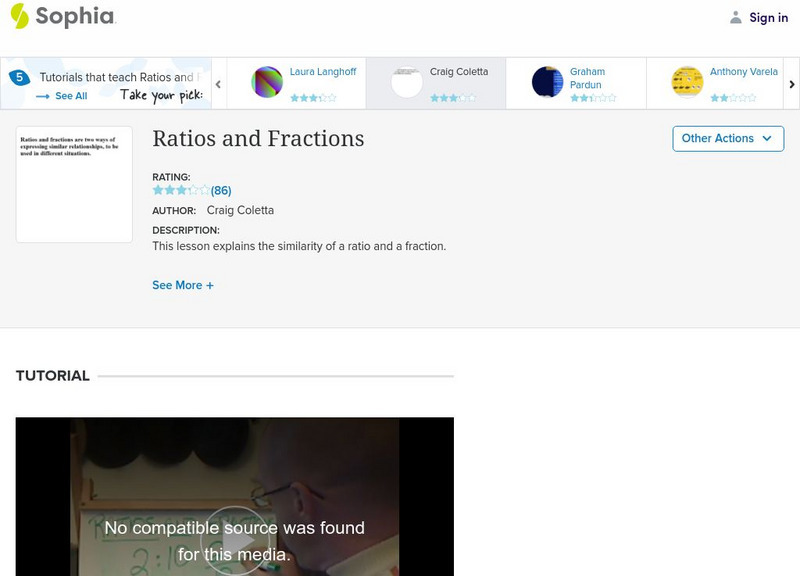Click the tutorial's main star rating
Viewport: 800px width, 576px height.
(181, 190)
